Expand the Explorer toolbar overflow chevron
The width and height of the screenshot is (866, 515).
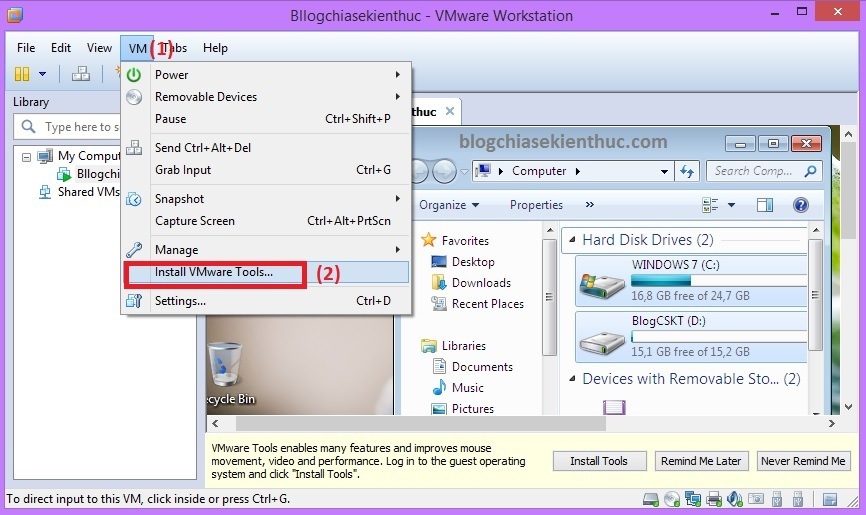[590, 204]
